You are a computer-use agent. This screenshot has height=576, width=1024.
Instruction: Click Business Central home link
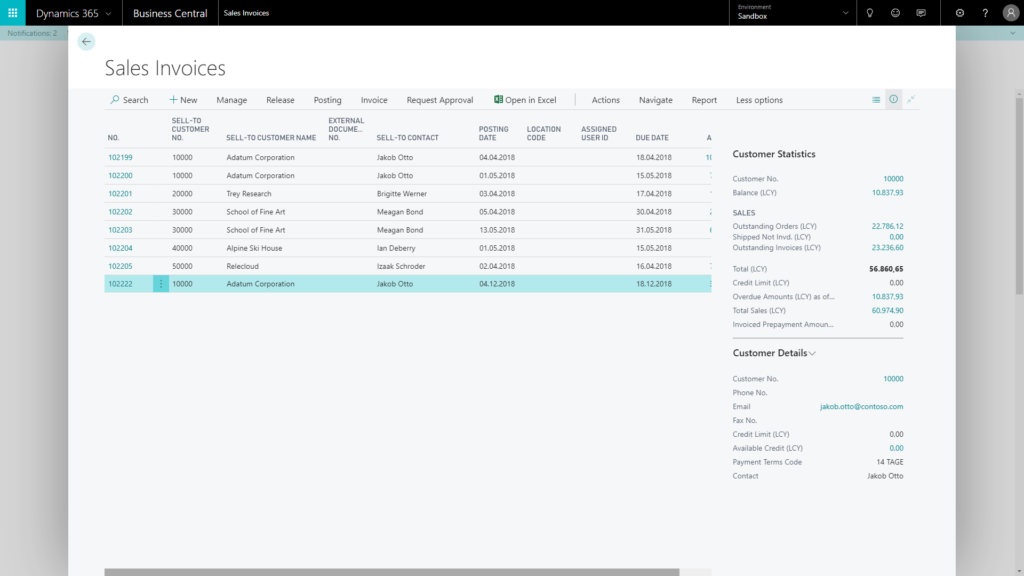point(170,13)
